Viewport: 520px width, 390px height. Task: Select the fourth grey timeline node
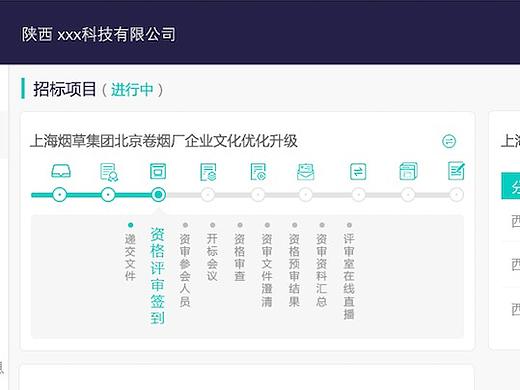[x=208, y=195]
